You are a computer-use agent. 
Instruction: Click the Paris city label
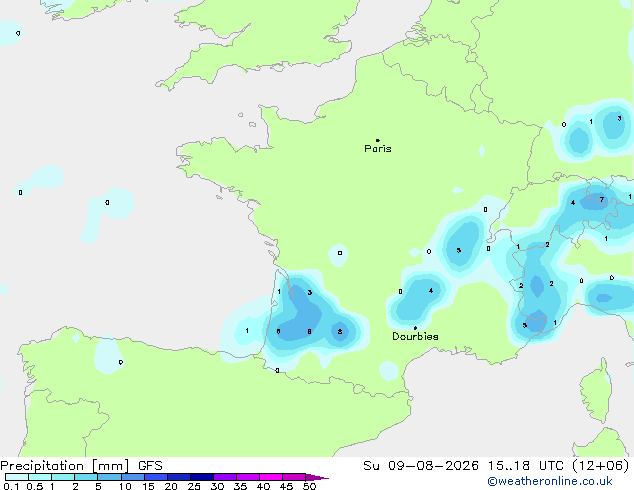[378, 149]
